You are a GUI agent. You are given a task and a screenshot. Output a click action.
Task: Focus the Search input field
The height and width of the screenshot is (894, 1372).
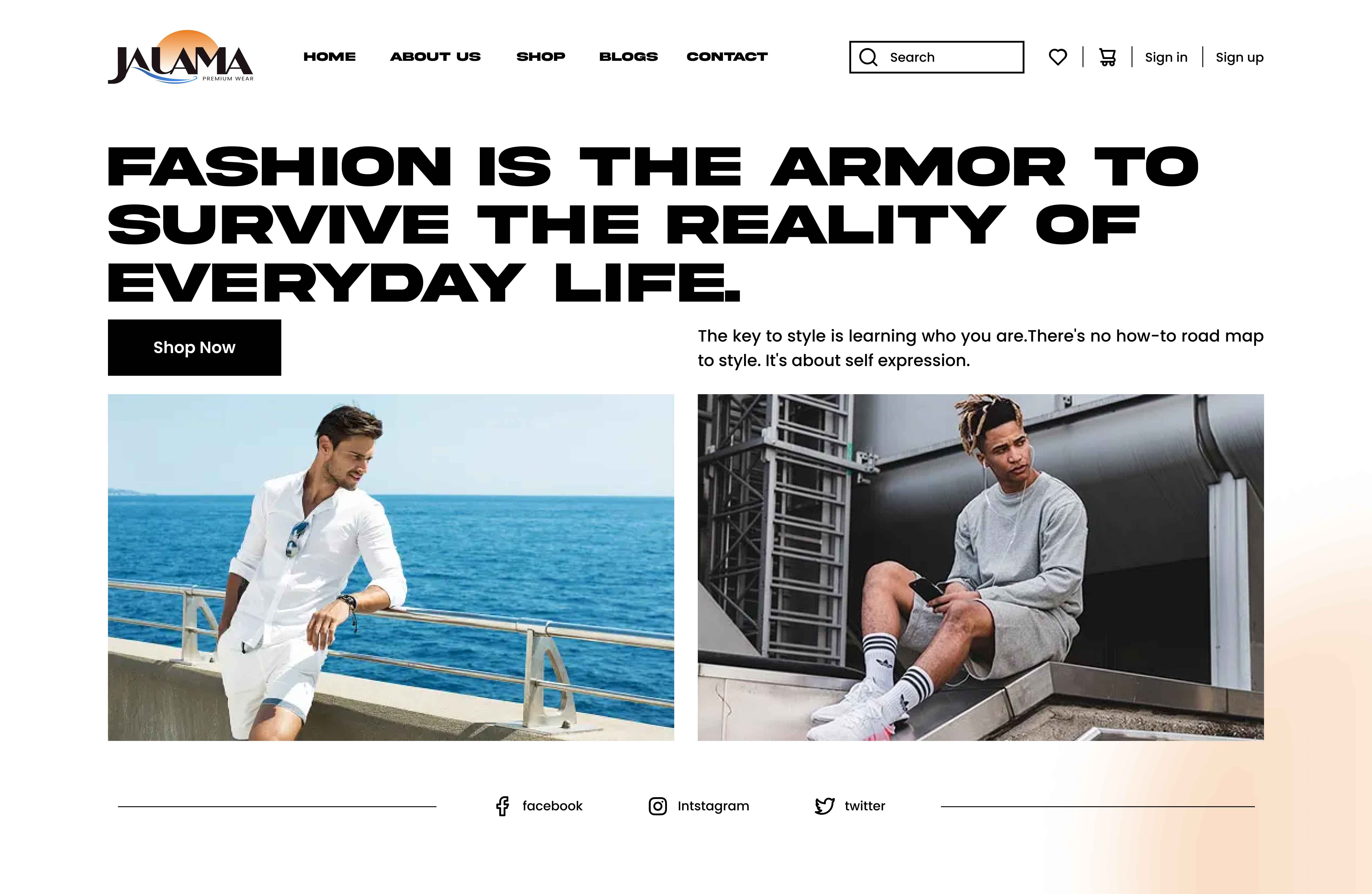click(x=937, y=57)
